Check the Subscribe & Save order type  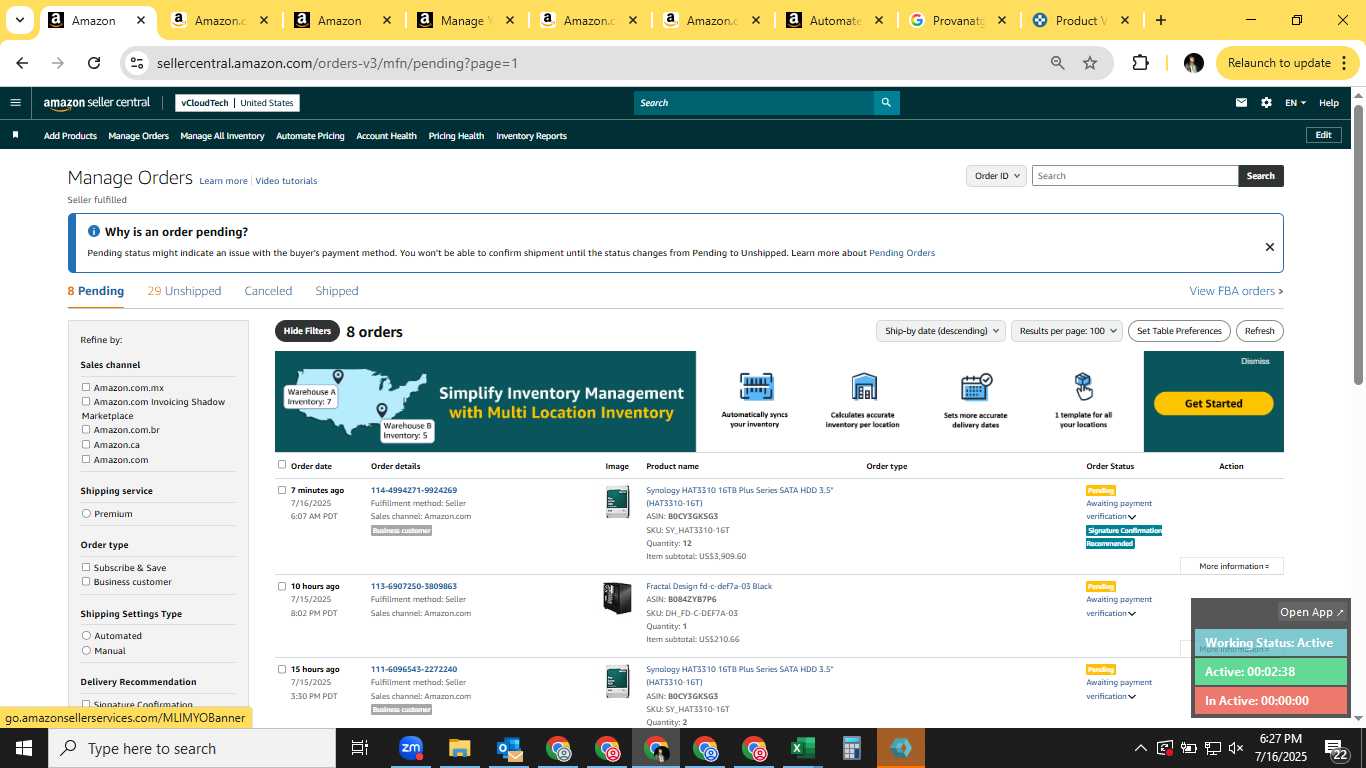point(86,567)
